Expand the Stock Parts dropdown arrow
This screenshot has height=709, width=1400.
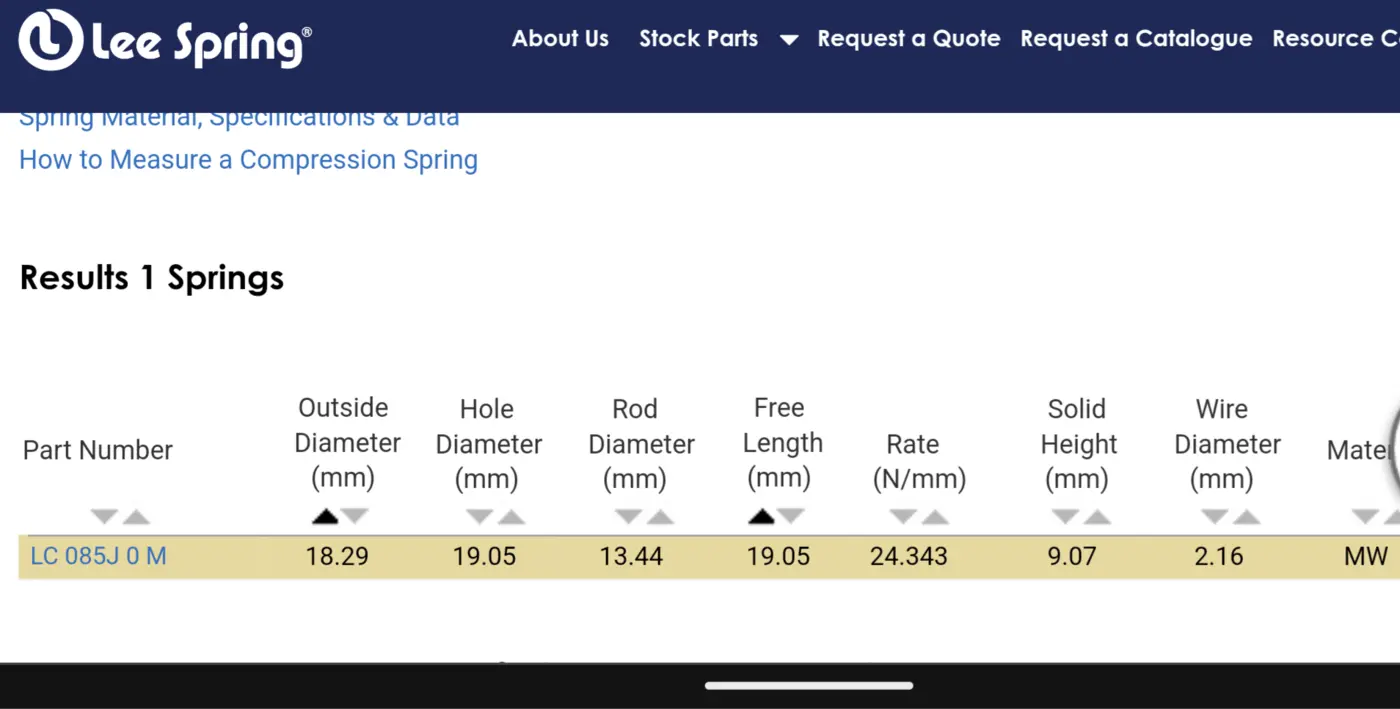point(789,40)
